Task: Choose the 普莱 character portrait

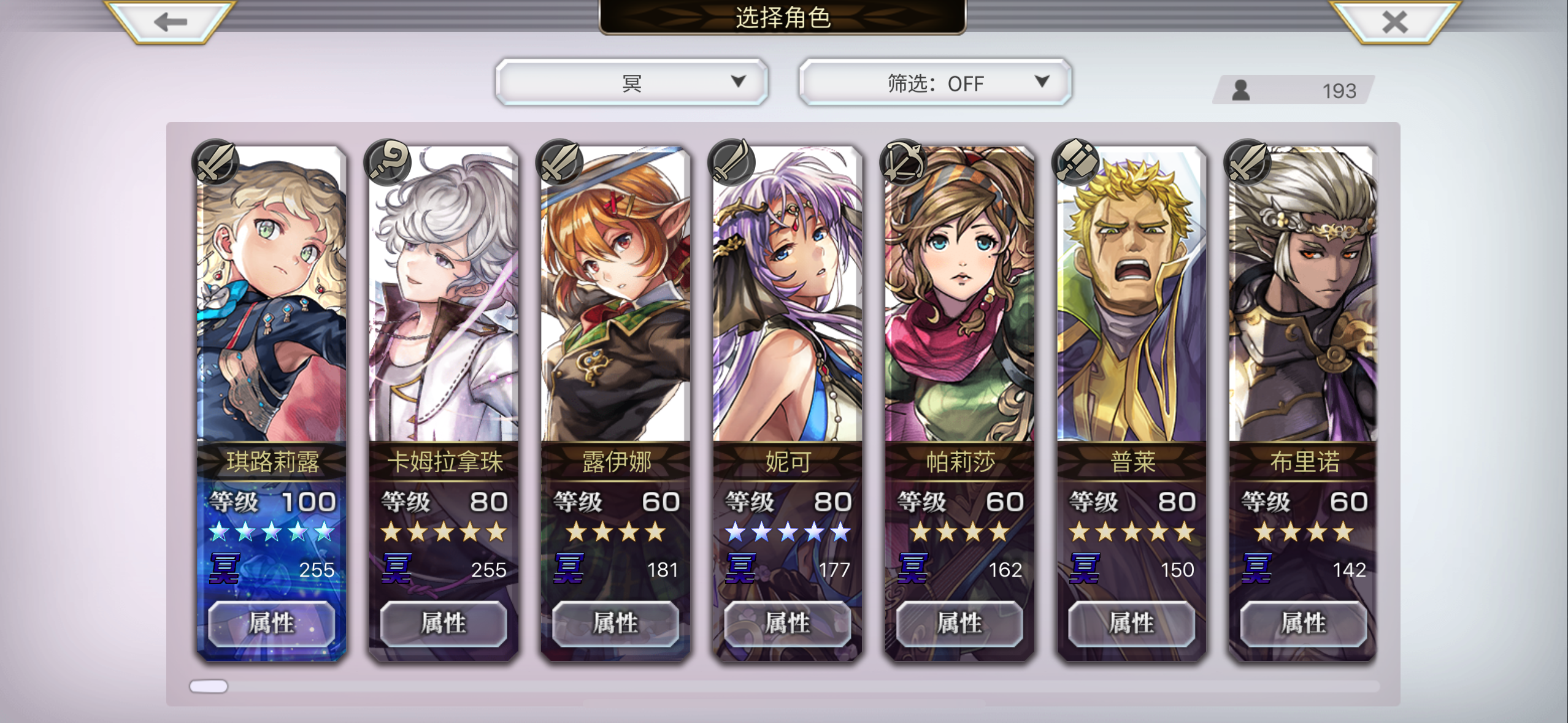Action: [x=1131, y=294]
